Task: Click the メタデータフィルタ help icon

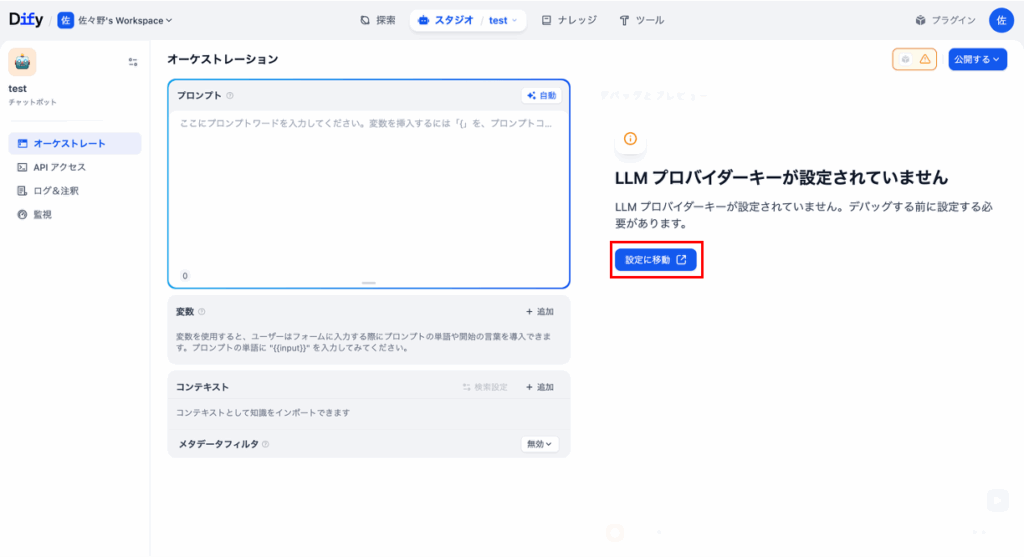Action: pyautogui.click(x=266, y=444)
